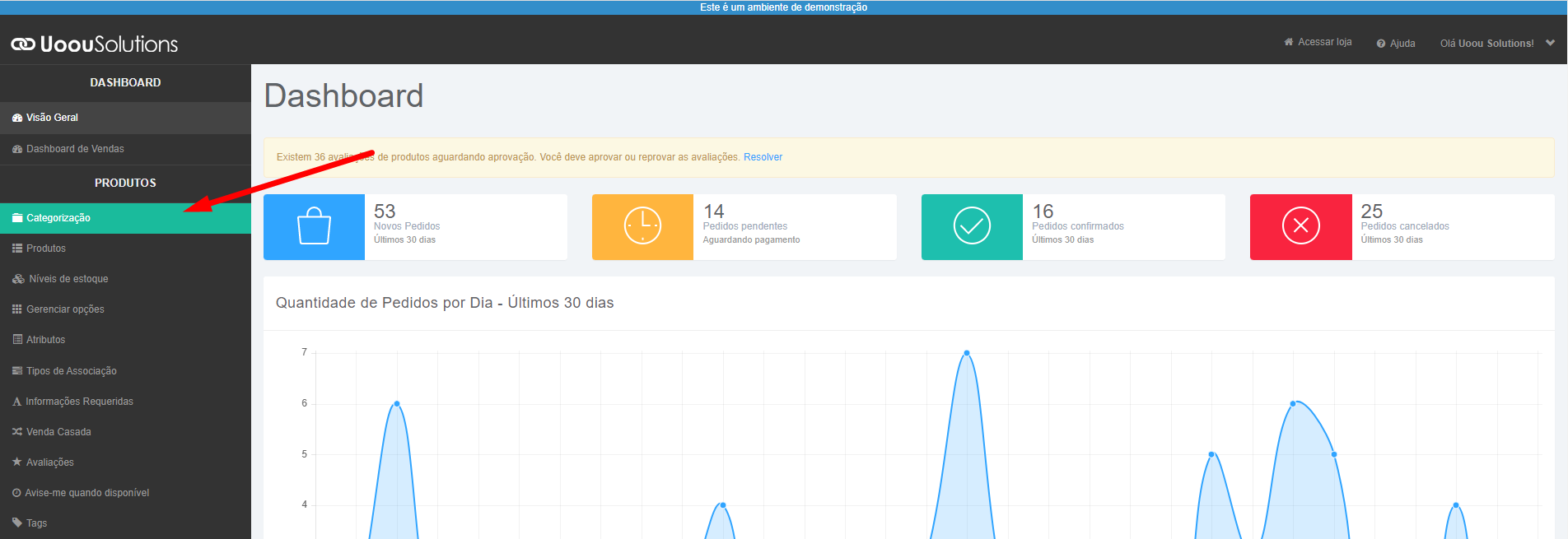Viewport: 1568px width, 539px height.
Task: Click the Tipos de Associação icon
Action: point(17,371)
